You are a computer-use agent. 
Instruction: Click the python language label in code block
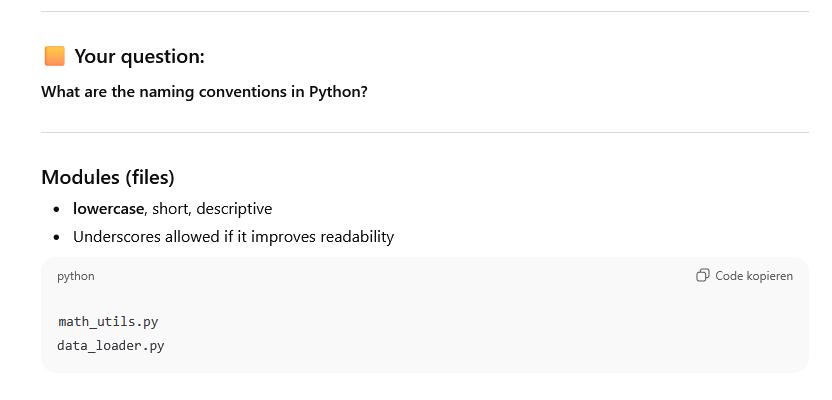[76, 276]
